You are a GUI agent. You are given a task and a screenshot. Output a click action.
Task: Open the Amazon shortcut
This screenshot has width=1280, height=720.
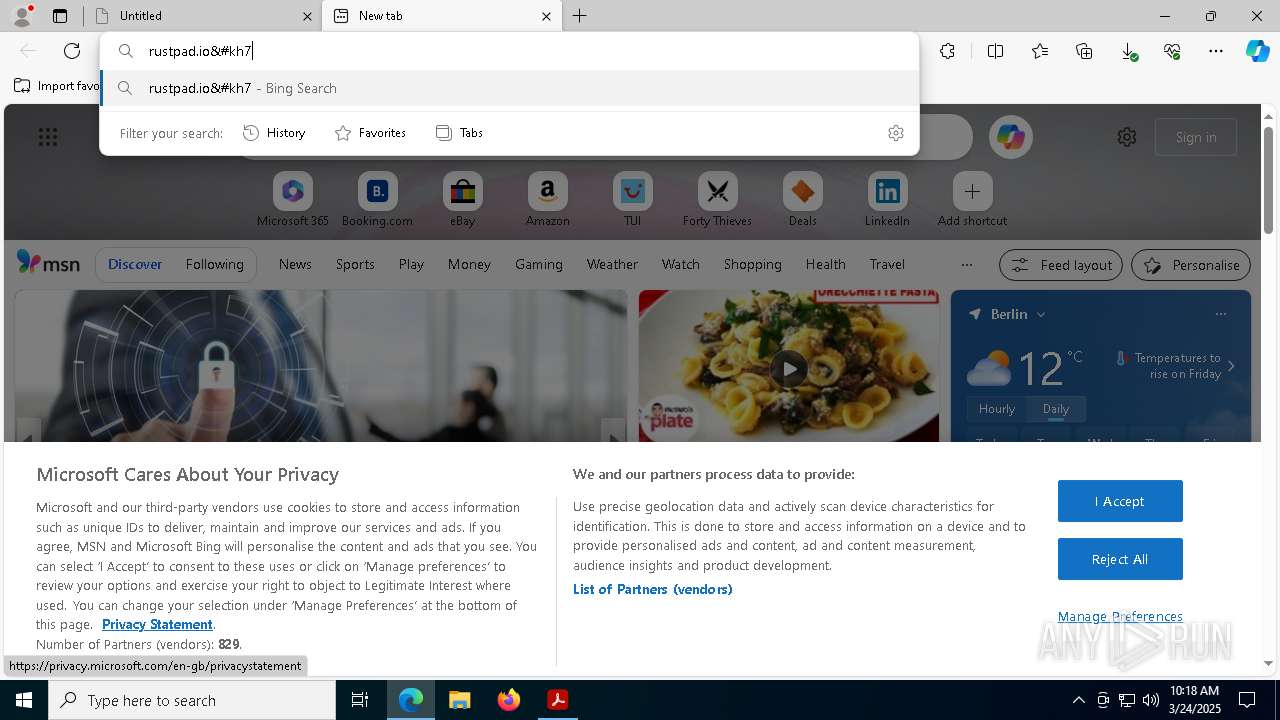tap(547, 200)
